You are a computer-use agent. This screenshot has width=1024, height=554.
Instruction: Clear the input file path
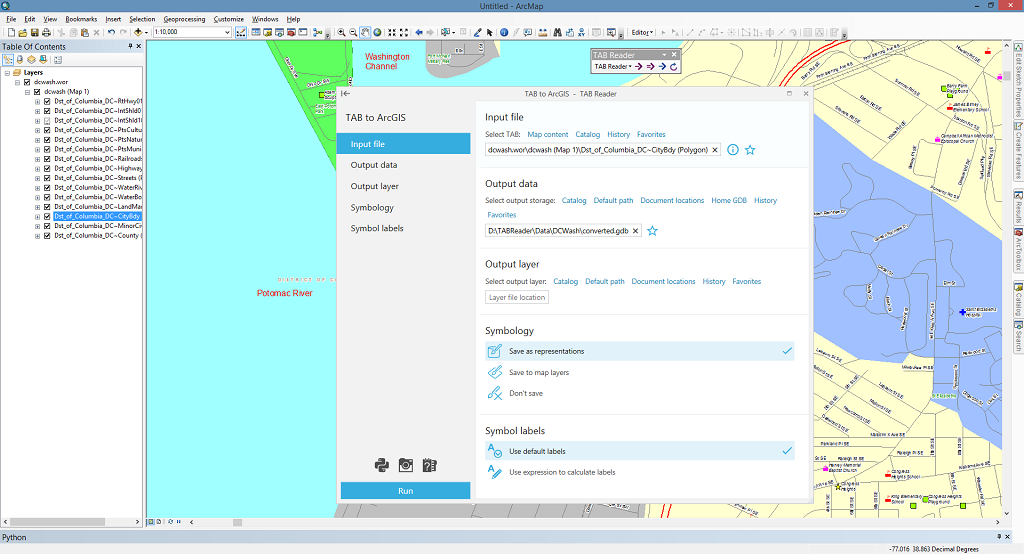[714, 150]
